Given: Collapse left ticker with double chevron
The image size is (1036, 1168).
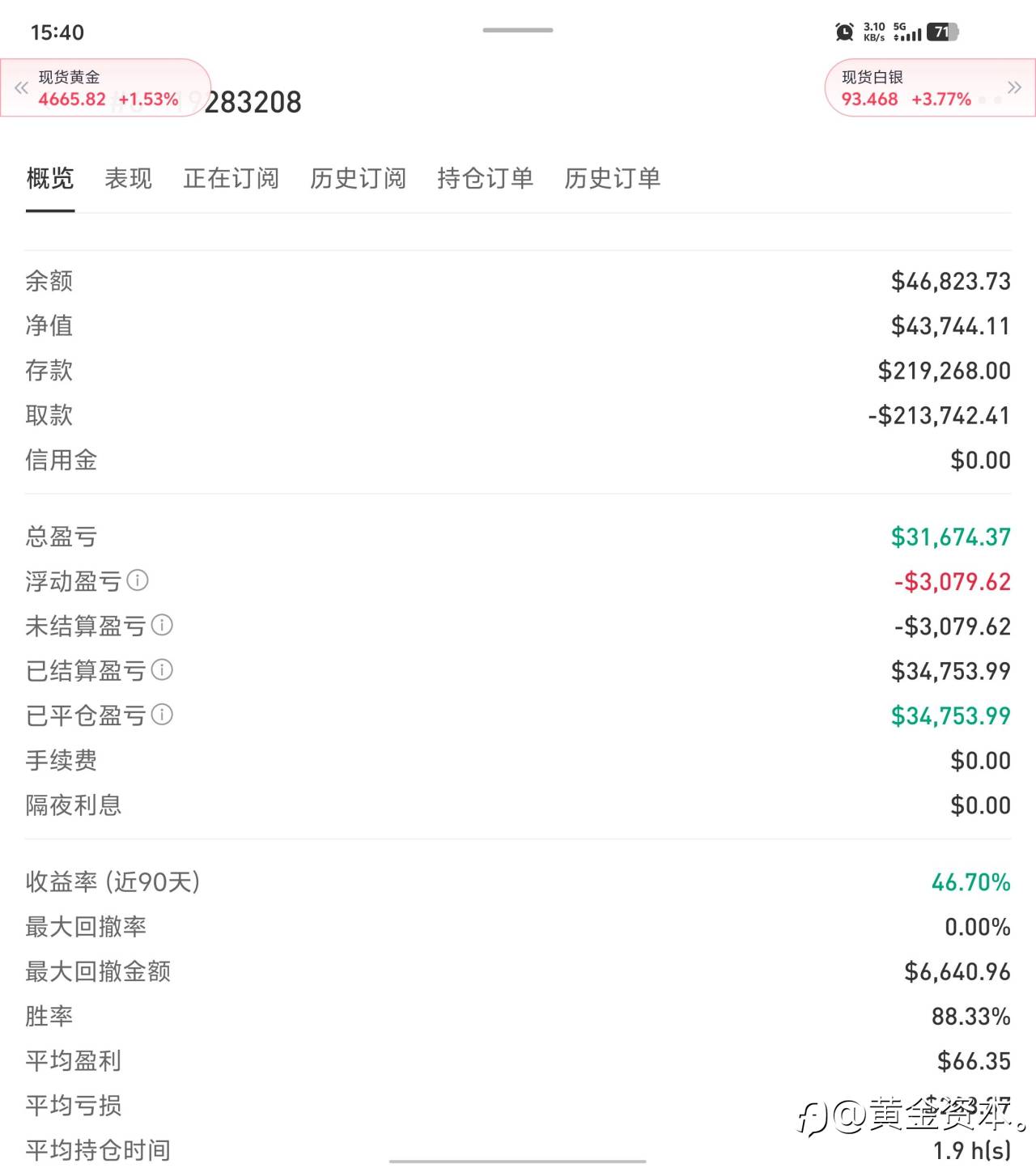Looking at the screenshot, I should tap(21, 87).
